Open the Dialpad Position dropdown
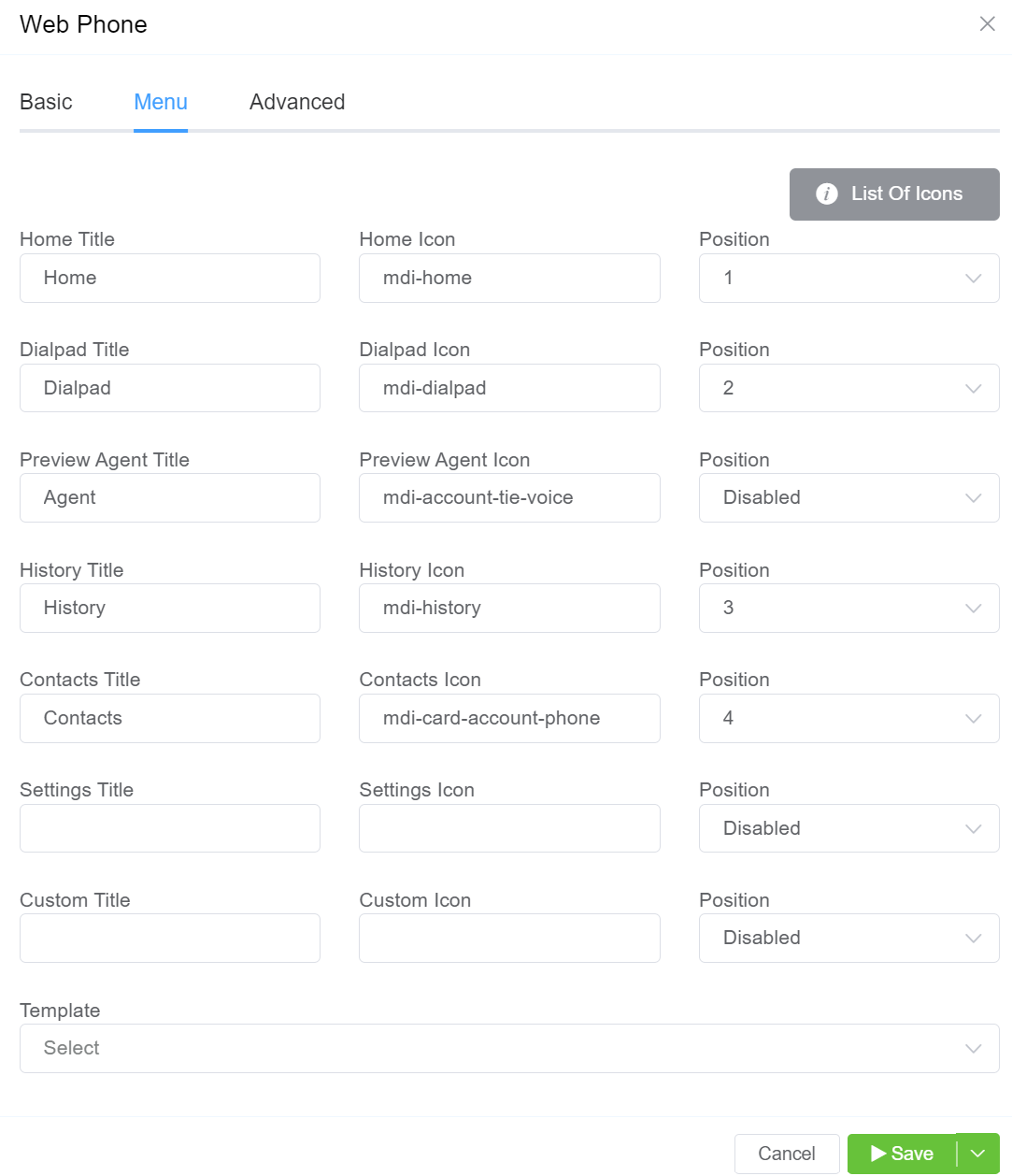 coord(848,388)
